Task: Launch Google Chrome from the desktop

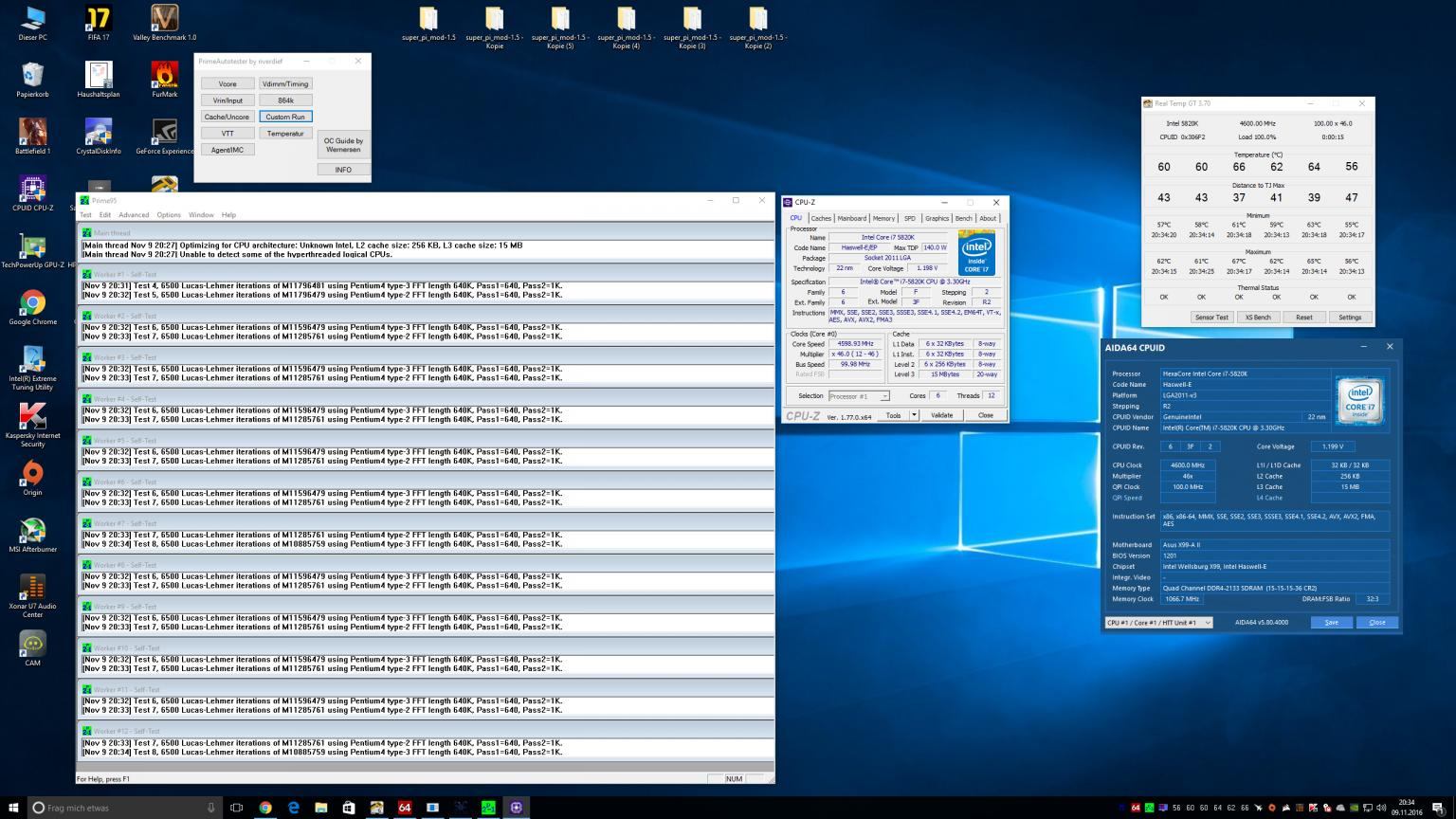Action: [32, 307]
